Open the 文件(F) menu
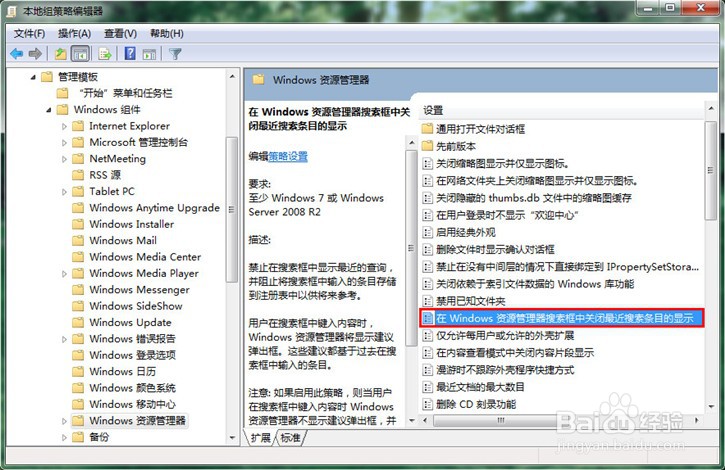Image resolution: width=725 pixels, height=470 pixels. (29, 34)
